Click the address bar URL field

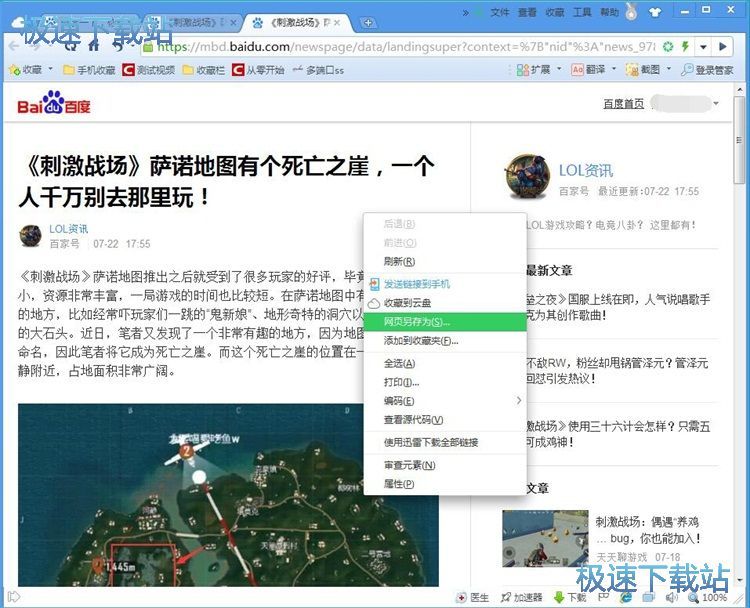400,47
